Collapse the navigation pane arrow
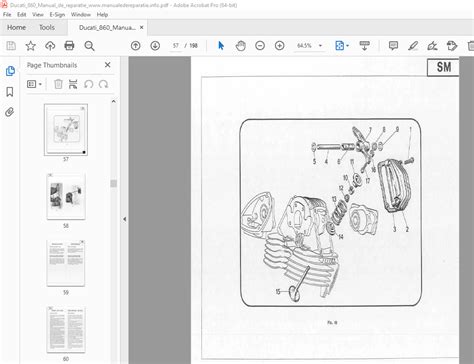474x364 pixels. (x=124, y=219)
